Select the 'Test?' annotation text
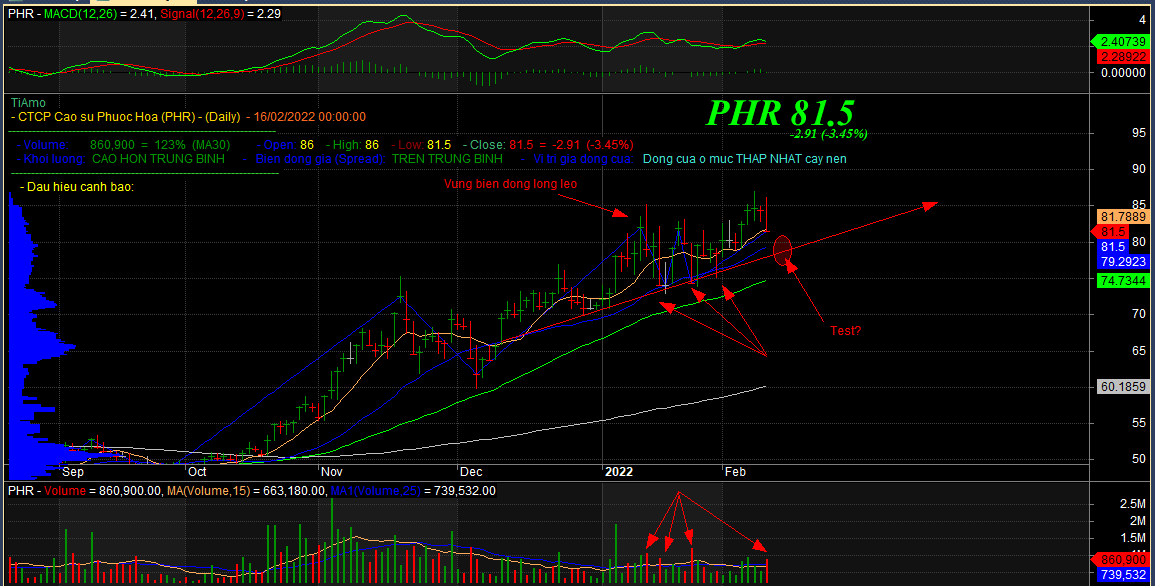1155x586 pixels. [x=846, y=331]
